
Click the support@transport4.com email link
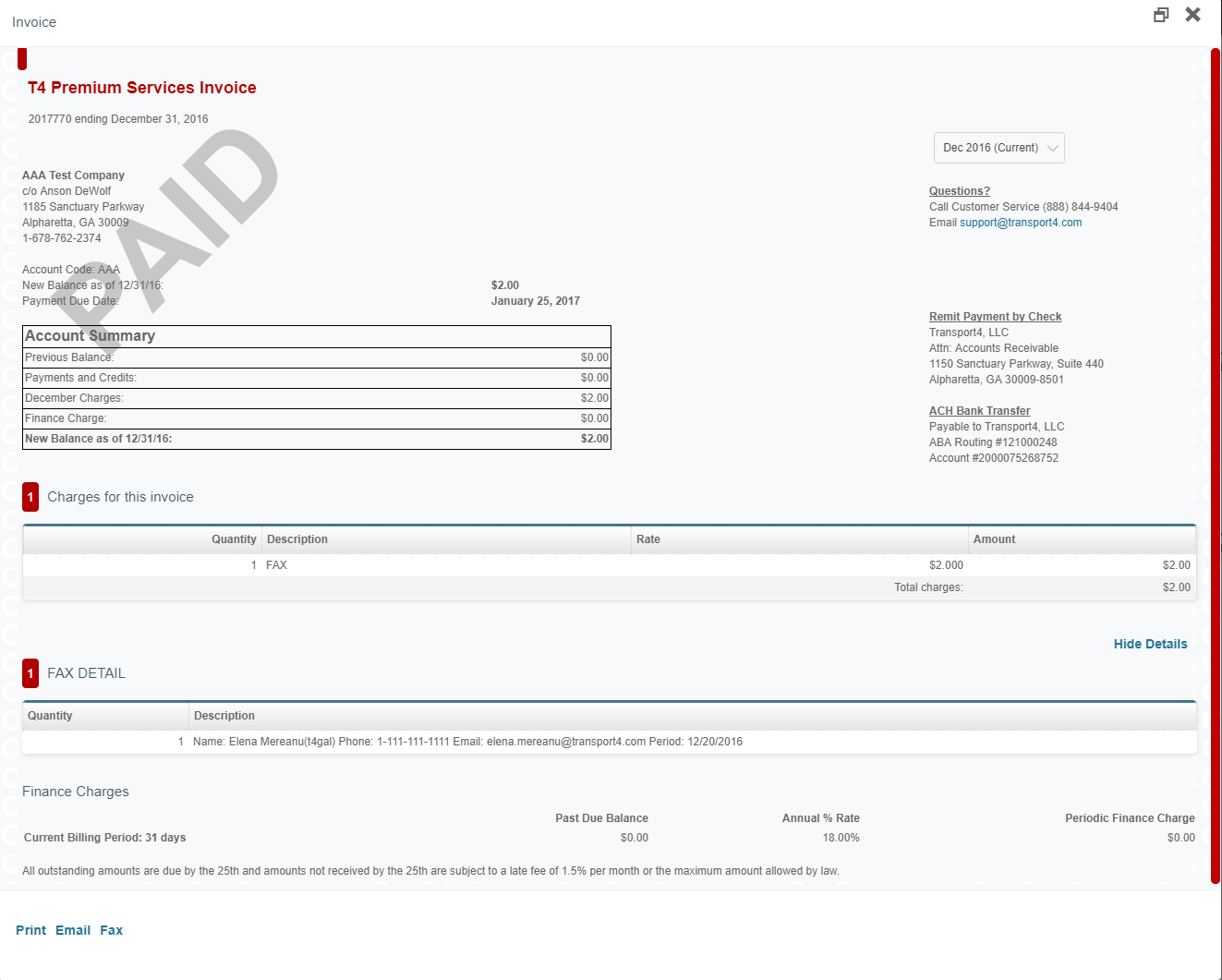[x=1020, y=223]
